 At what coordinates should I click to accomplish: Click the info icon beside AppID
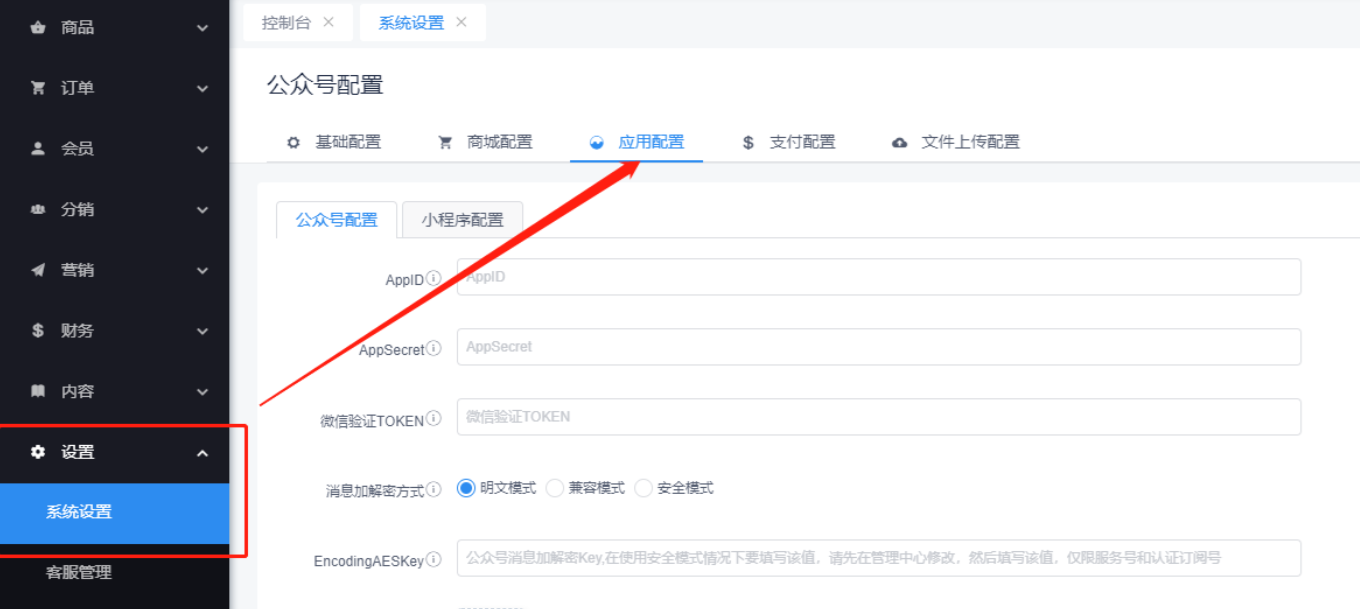(x=433, y=278)
